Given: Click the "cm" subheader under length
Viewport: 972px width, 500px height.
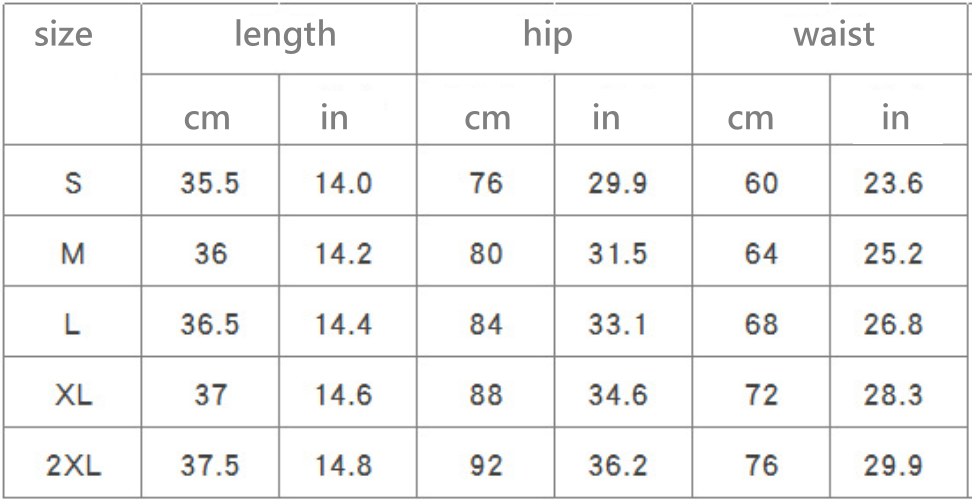Looking at the screenshot, I should (207, 118).
